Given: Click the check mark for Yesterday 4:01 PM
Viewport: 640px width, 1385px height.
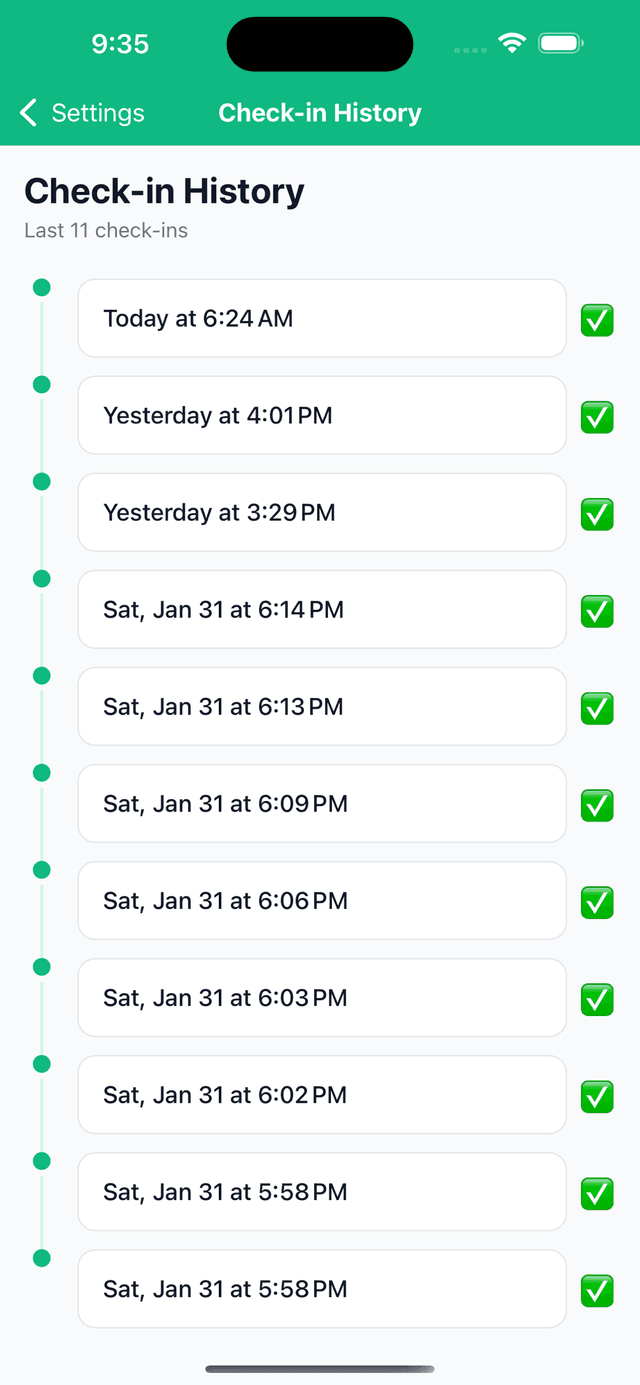Looking at the screenshot, I should tap(597, 418).
